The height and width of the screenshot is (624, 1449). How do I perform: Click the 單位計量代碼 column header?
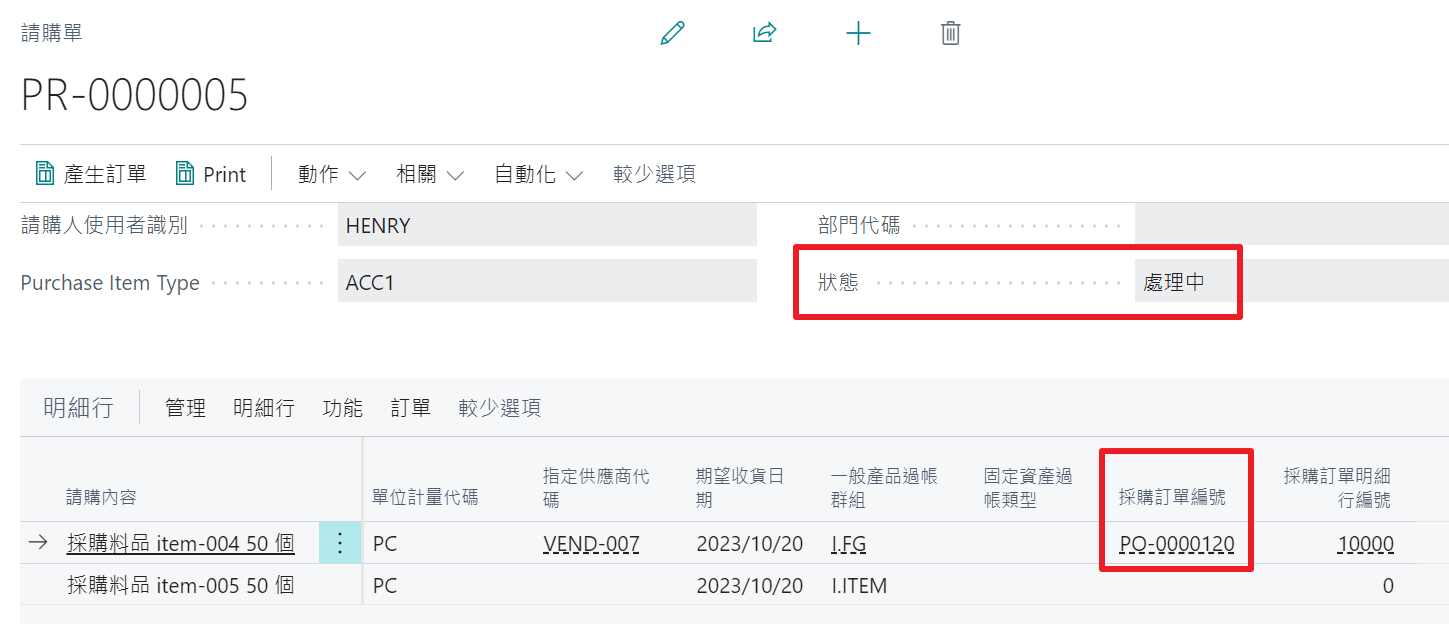(425, 497)
